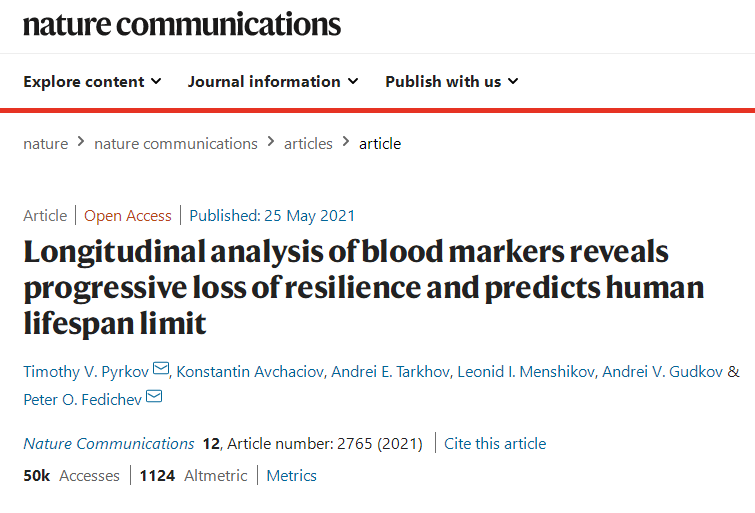755x513 pixels.
Task: View author Timothy V. Pyrkov's info
Action: [x=85, y=372]
